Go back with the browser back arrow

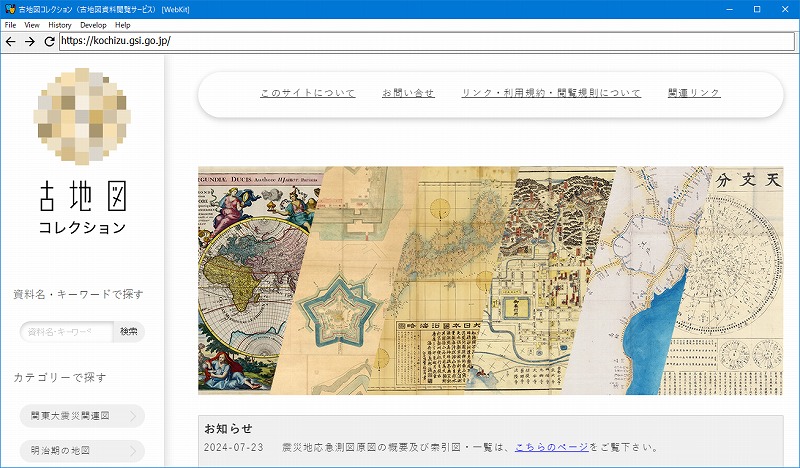pyautogui.click(x=11, y=41)
